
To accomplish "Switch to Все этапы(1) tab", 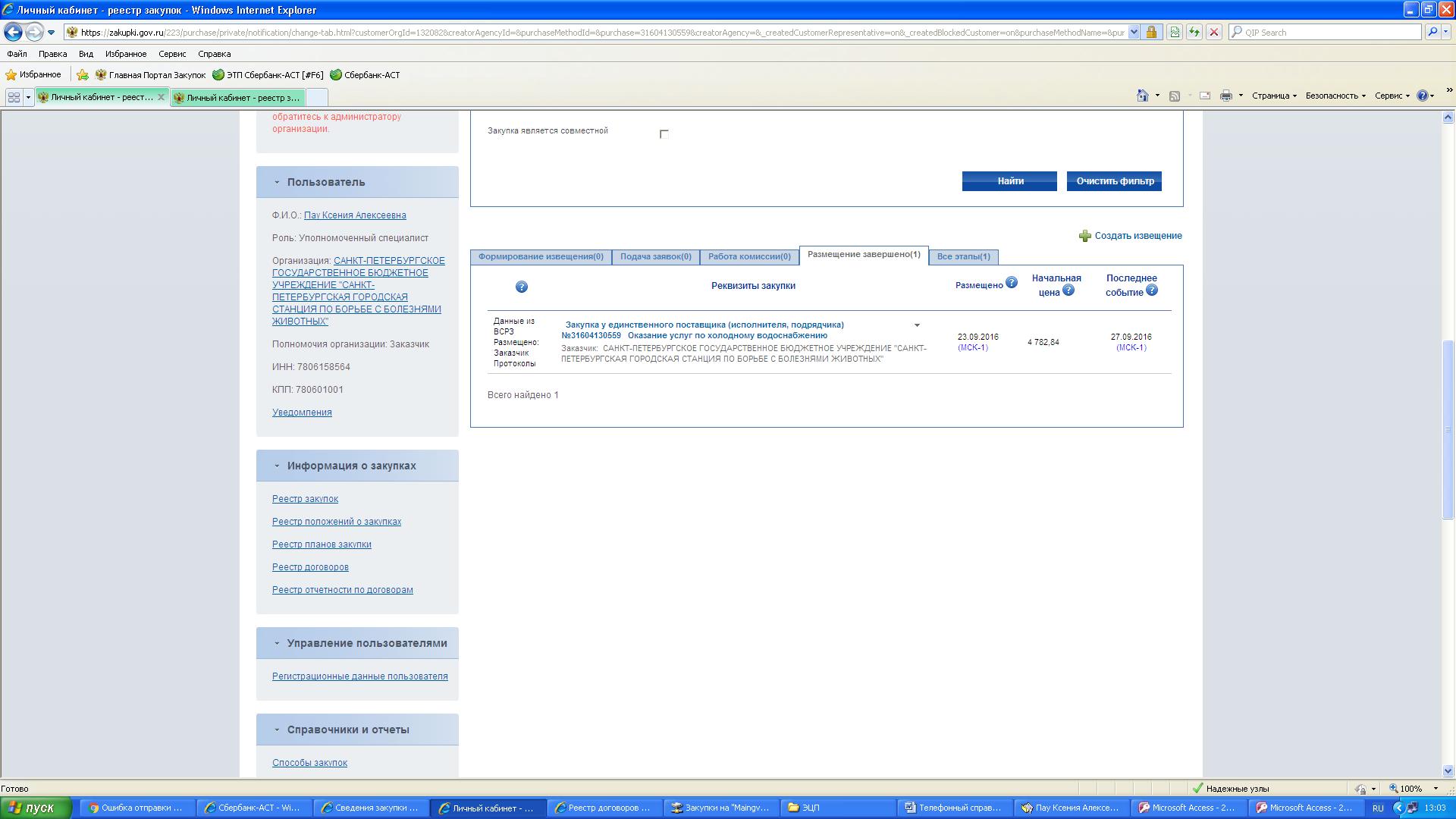I will tap(963, 256).
